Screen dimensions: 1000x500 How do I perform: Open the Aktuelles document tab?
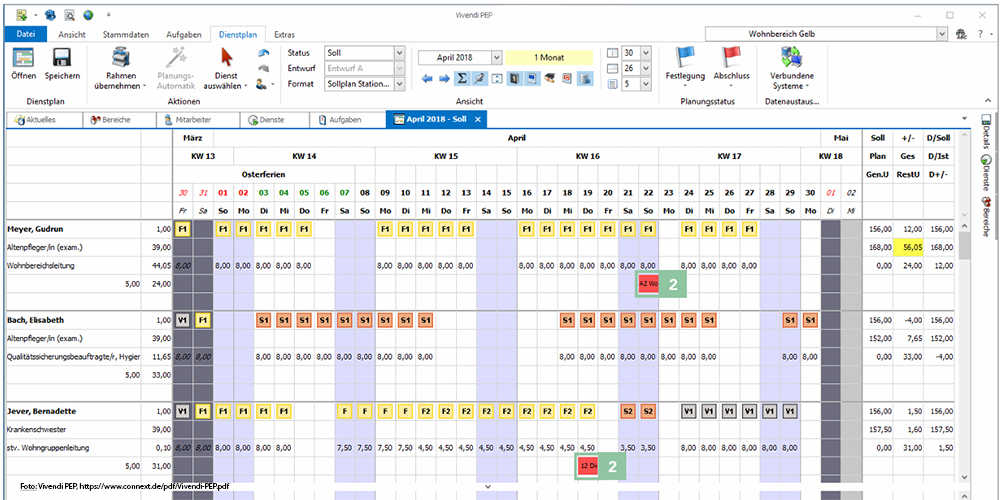point(43,119)
